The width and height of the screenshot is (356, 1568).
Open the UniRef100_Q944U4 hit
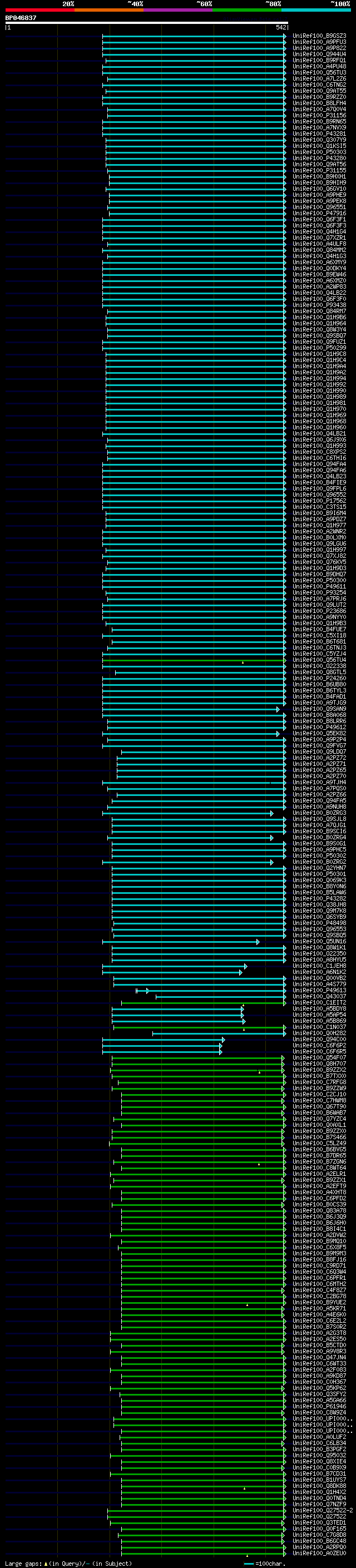pyautogui.click(x=319, y=54)
